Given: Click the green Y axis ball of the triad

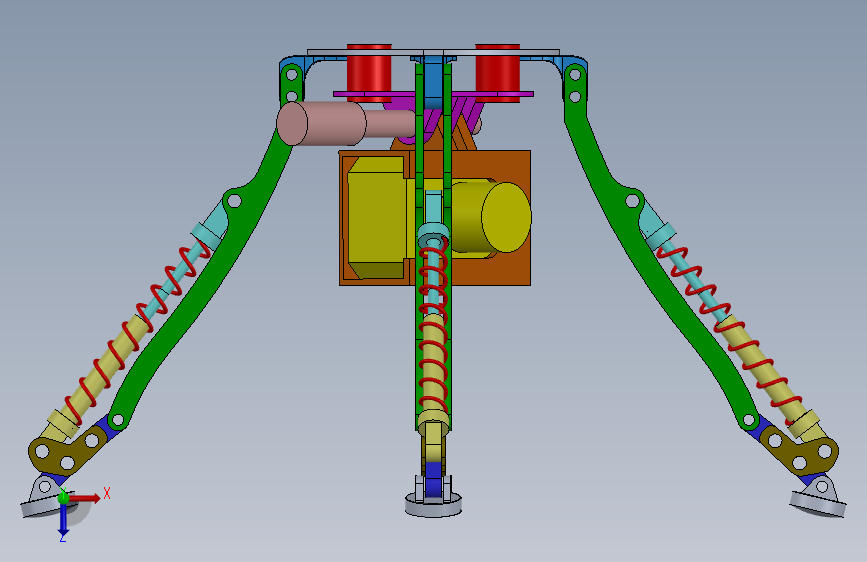Looking at the screenshot, I should 64,497.
